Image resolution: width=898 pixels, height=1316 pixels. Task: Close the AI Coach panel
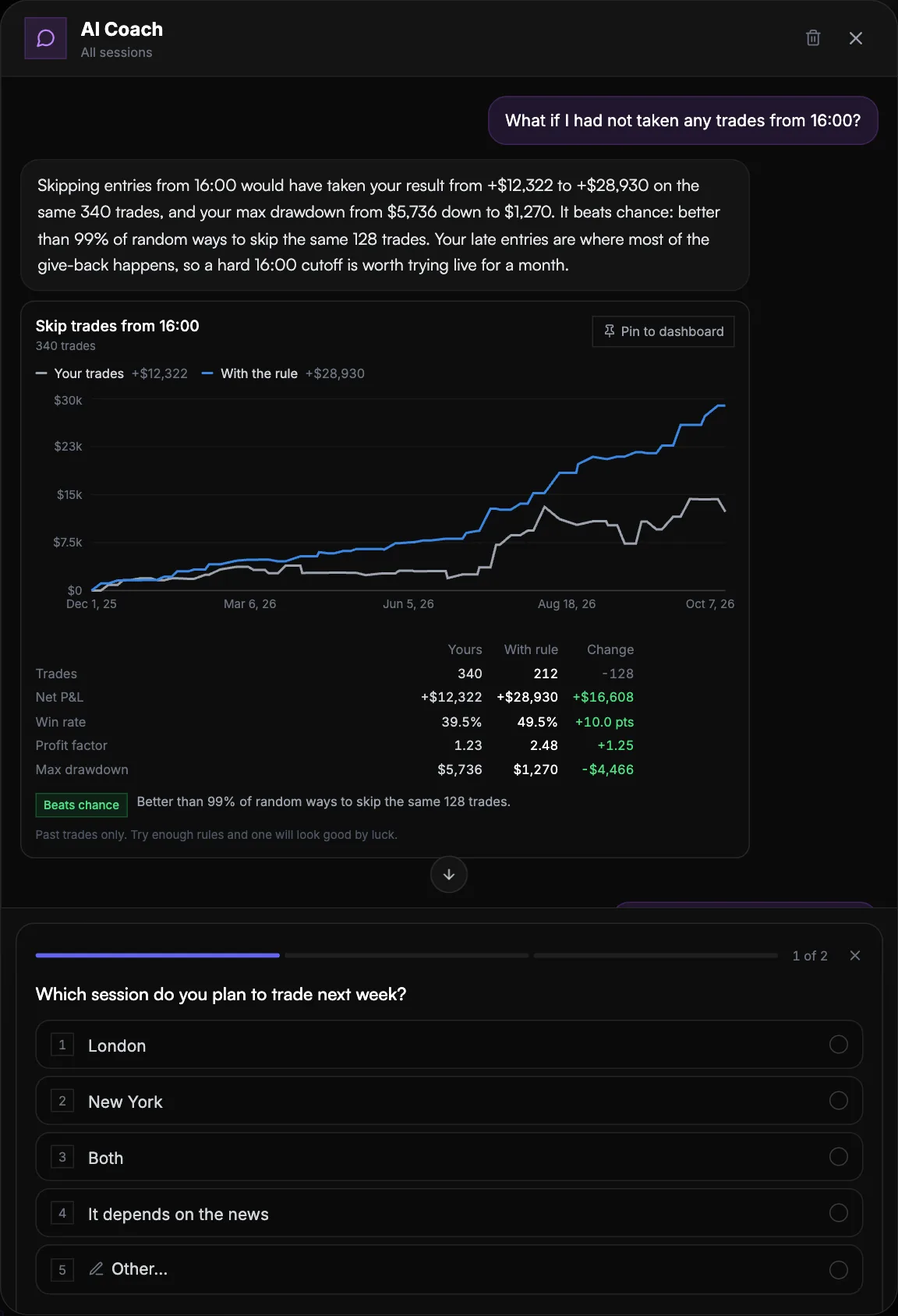(x=856, y=38)
